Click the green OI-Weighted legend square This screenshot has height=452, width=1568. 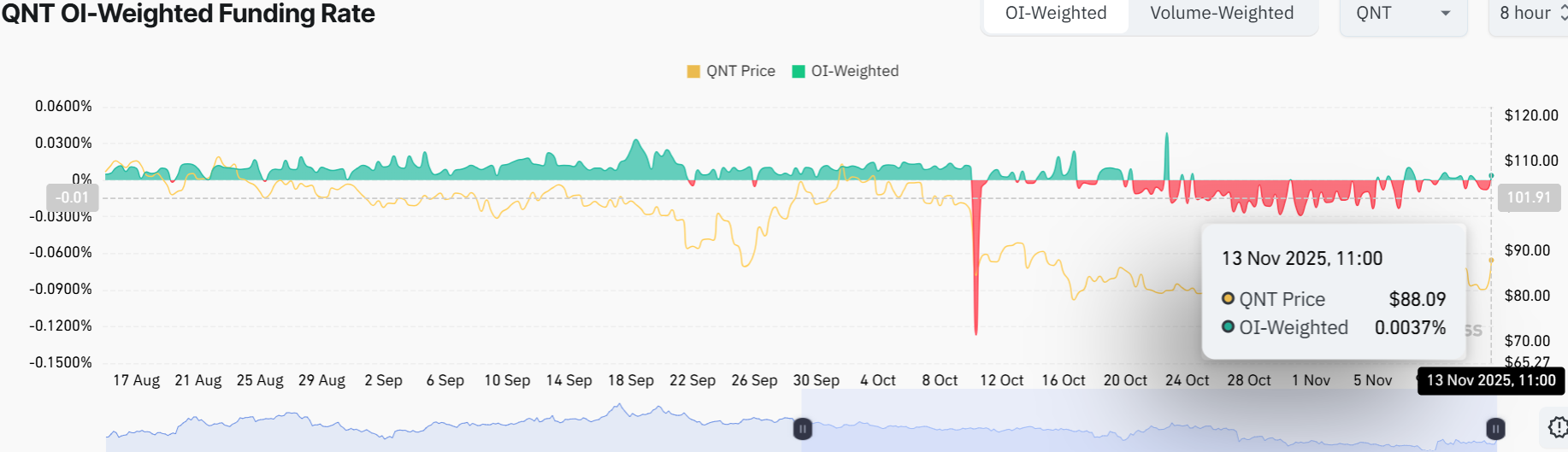799,72
